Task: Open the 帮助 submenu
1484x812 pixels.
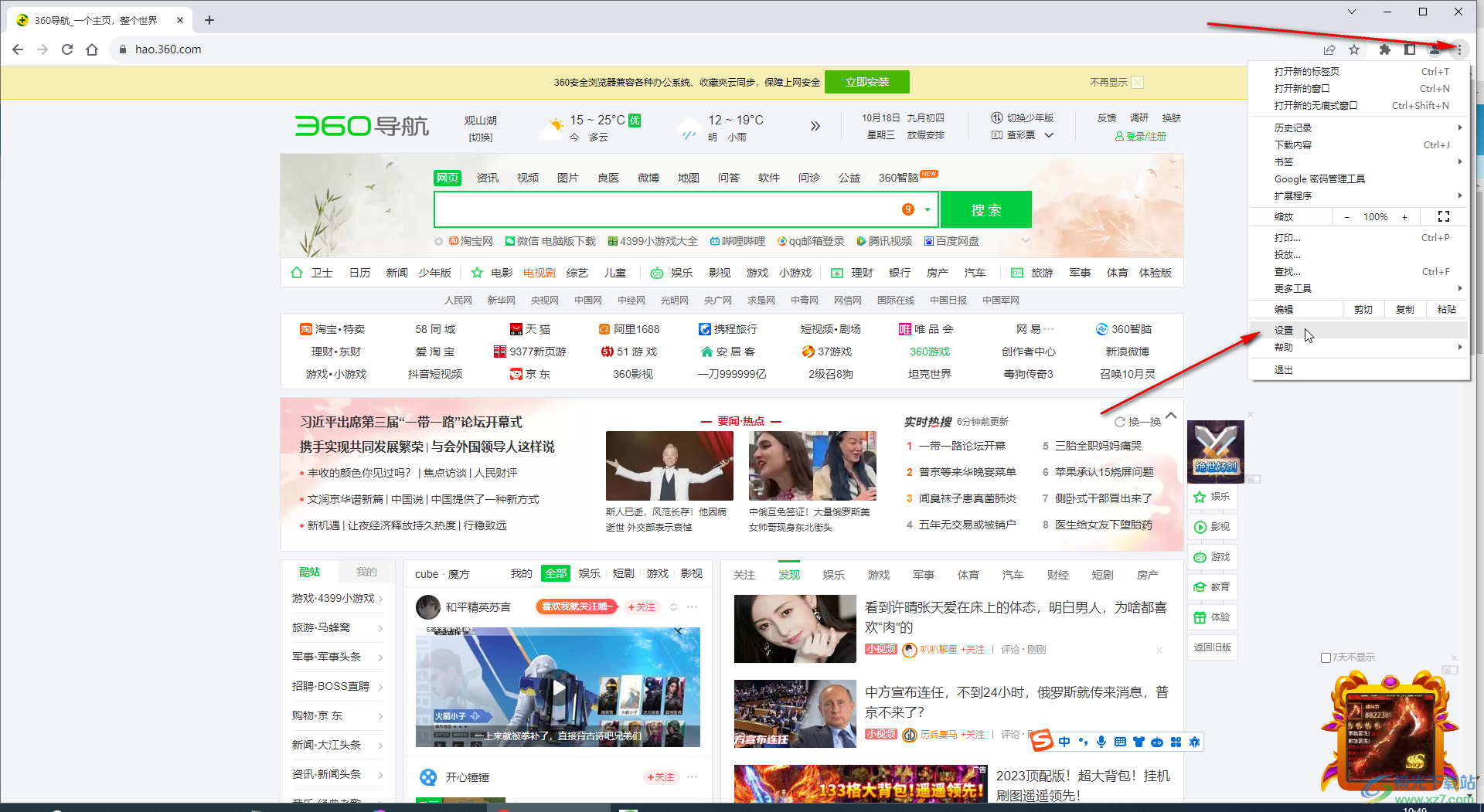Action: 1359,347
